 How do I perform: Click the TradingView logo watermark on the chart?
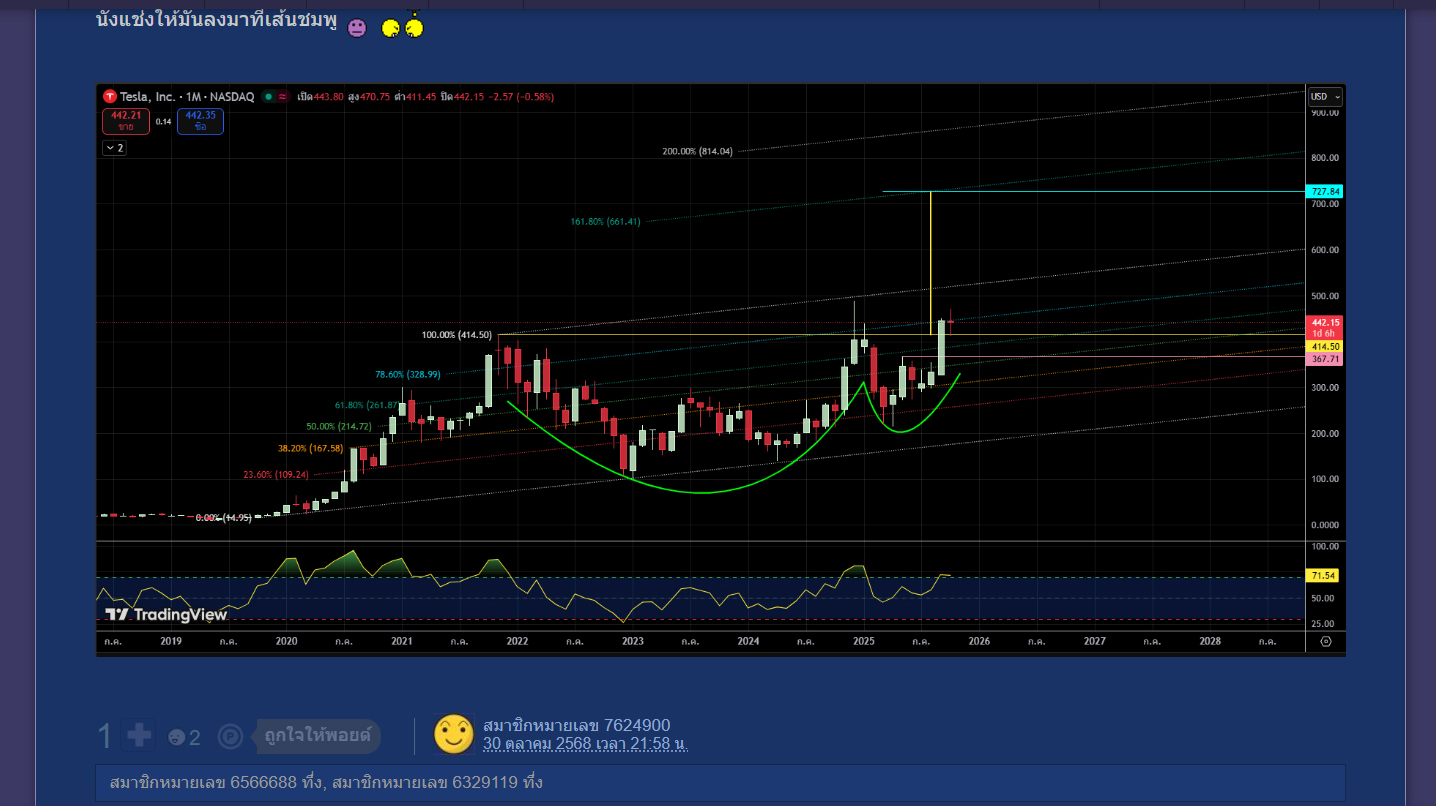tap(166, 615)
